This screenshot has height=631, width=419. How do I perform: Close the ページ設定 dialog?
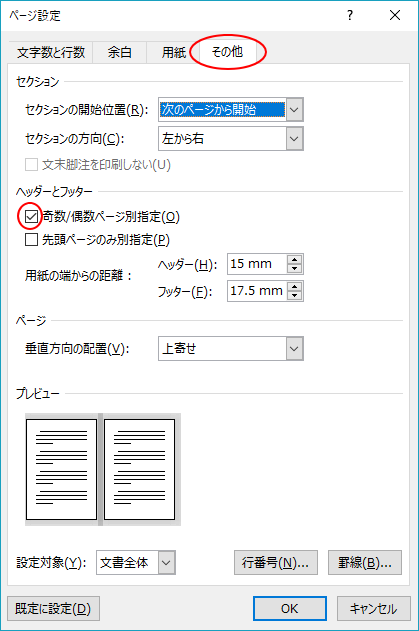[395, 15]
